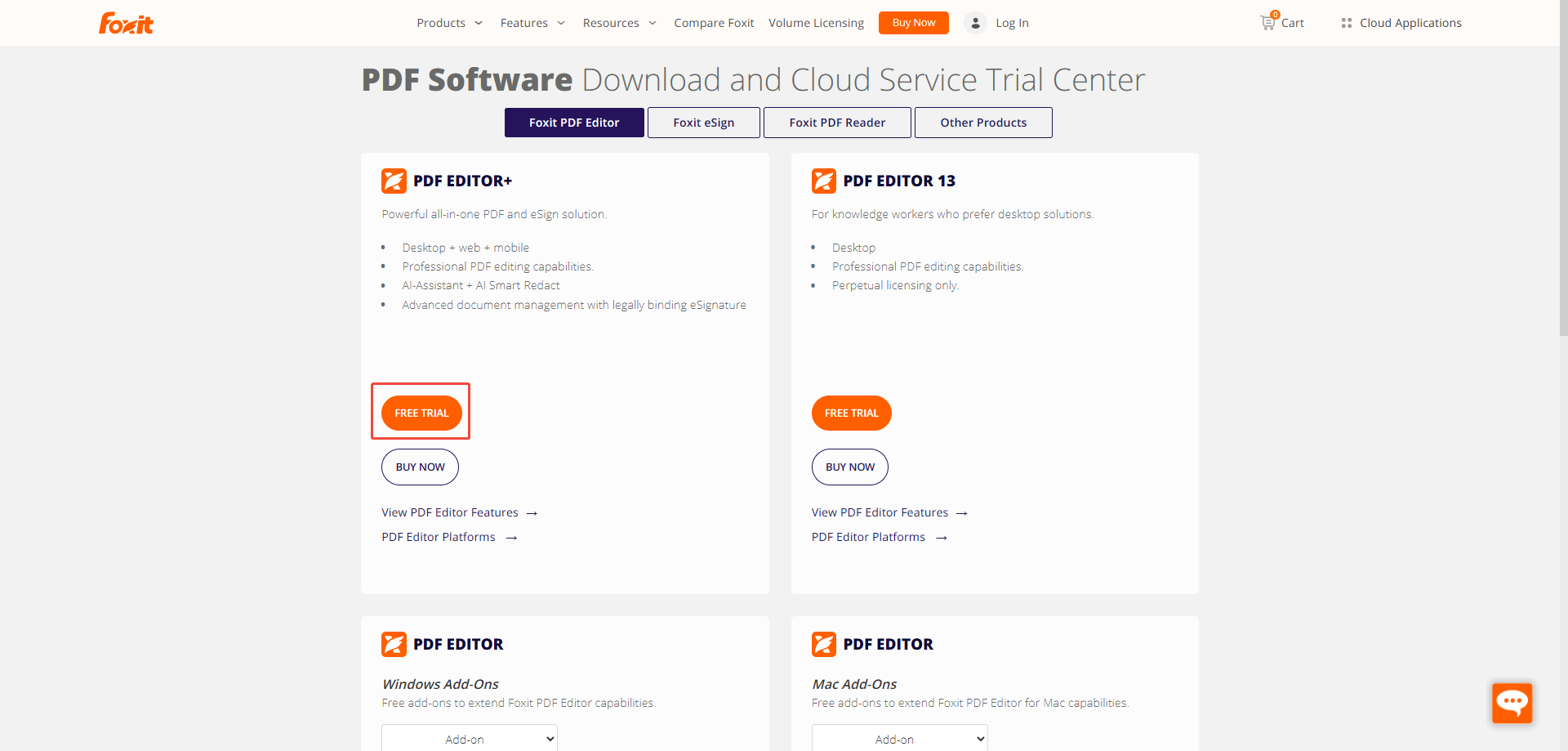This screenshot has height=751, width=1568.
Task: Open the Windows Add-on selector
Action: pos(469,739)
